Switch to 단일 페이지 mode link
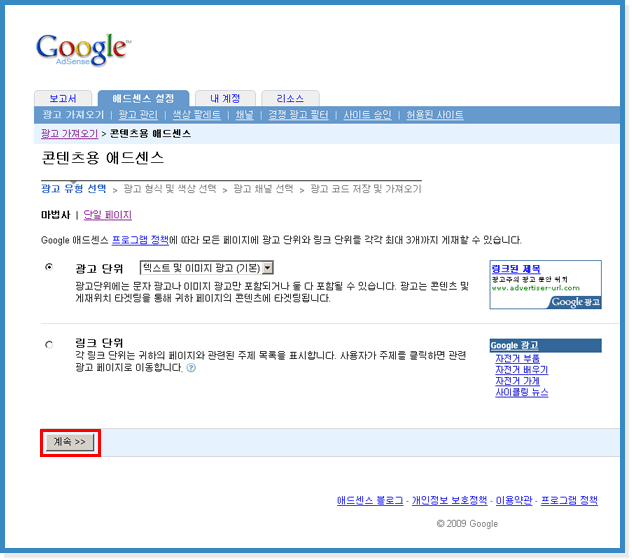This screenshot has width=632, height=560. pos(107,215)
